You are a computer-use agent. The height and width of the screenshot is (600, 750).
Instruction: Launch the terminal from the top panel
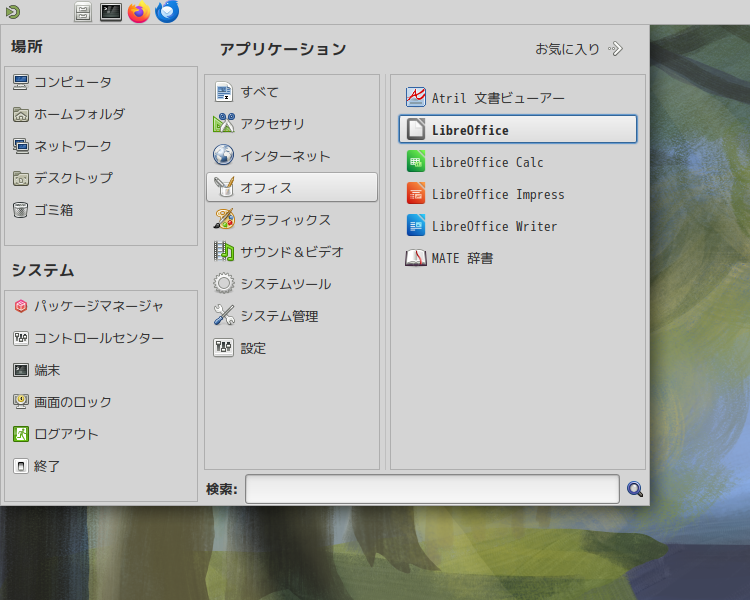coord(110,11)
